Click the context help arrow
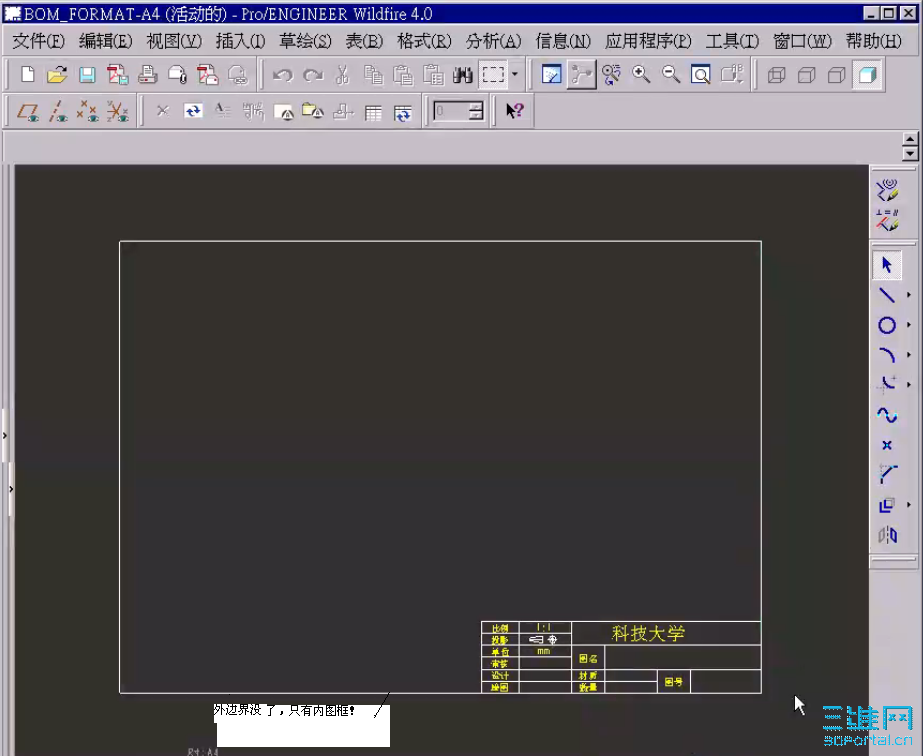 [x=514, y=111]
